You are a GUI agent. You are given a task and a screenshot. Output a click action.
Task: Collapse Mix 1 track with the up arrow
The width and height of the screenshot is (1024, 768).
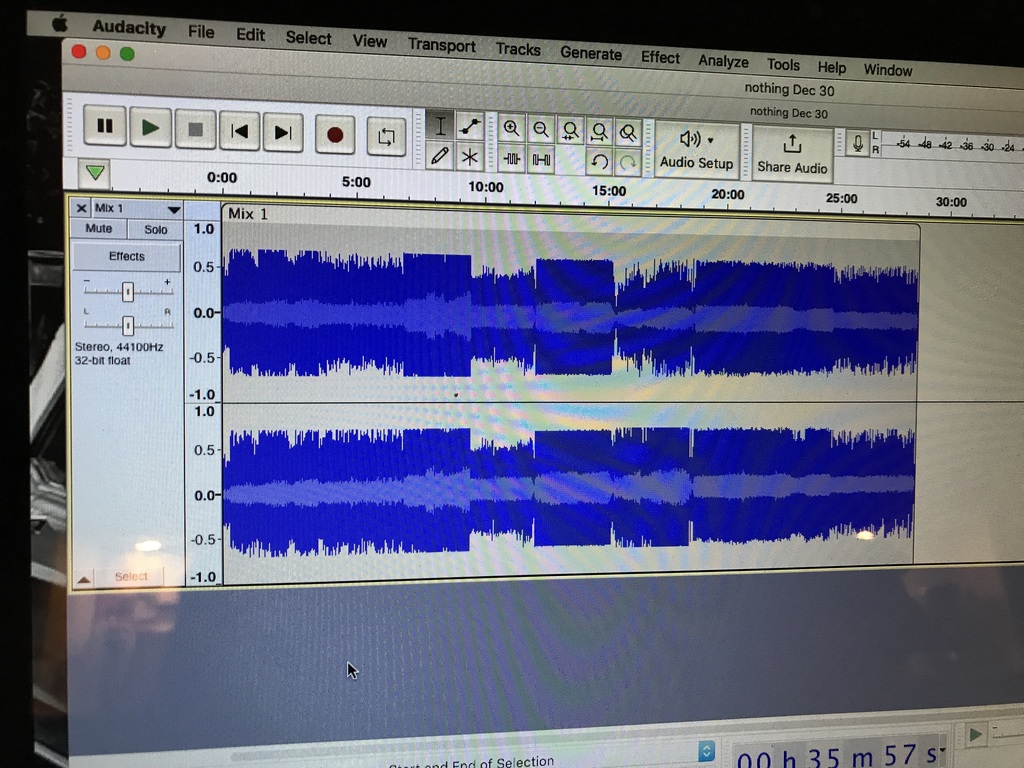[x=84, y=579]
